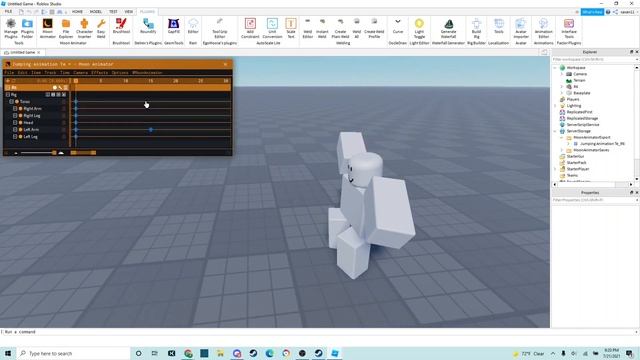Click Add Constraint in AutoScale Lite
The width and height of the screenshot is (640, 360).
point(250,29)
